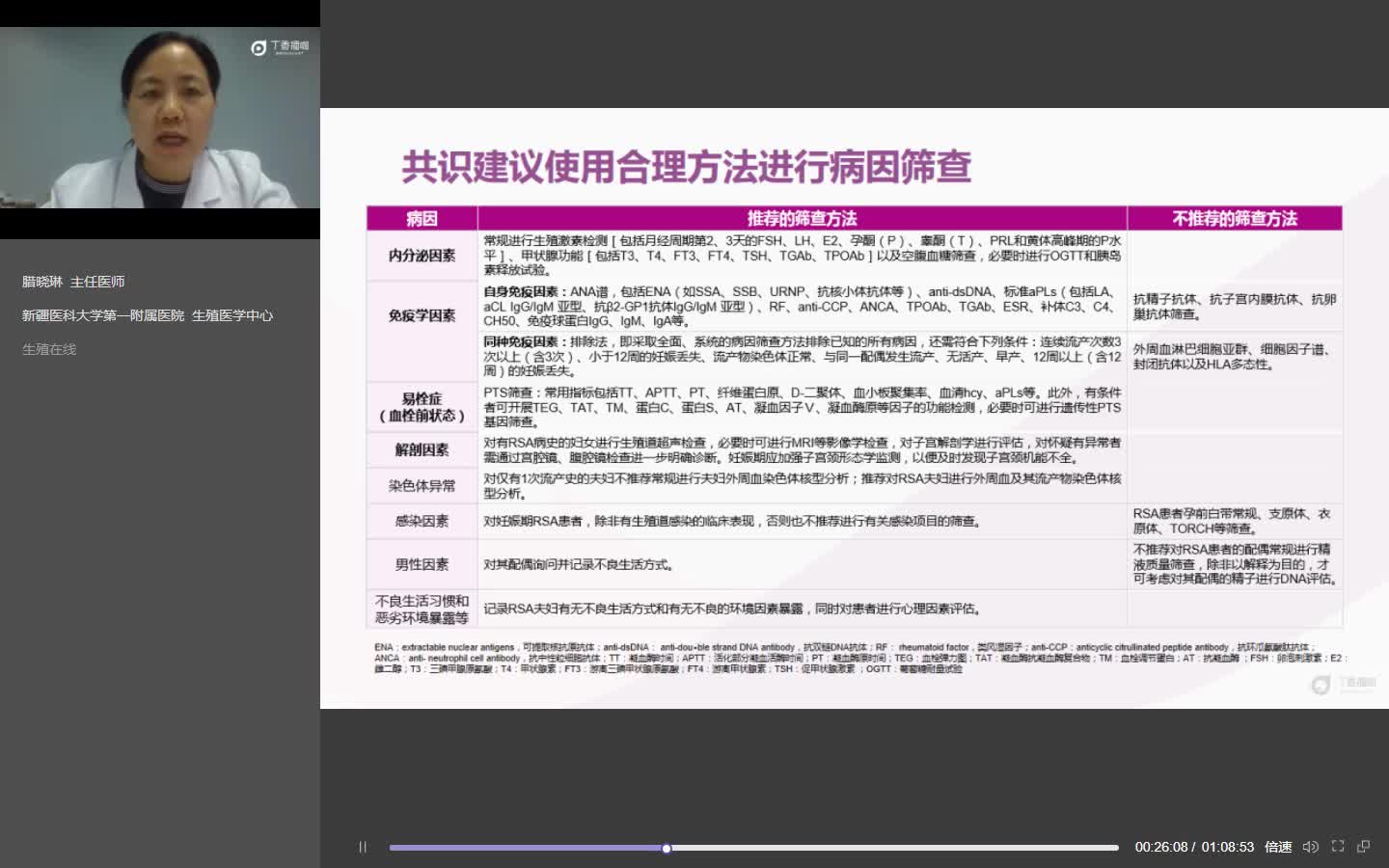Viewport: 1389px width, 868px height.
Task: Click the 生殖在线 channel link
Action: pyautogui.click(x=49, y=349)
